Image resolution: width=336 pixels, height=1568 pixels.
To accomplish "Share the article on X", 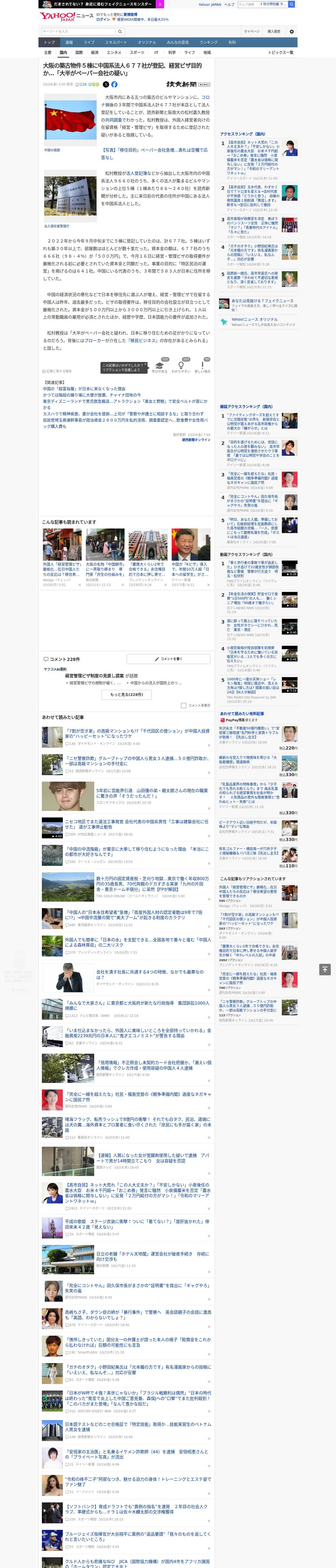I will pos(106,85).
